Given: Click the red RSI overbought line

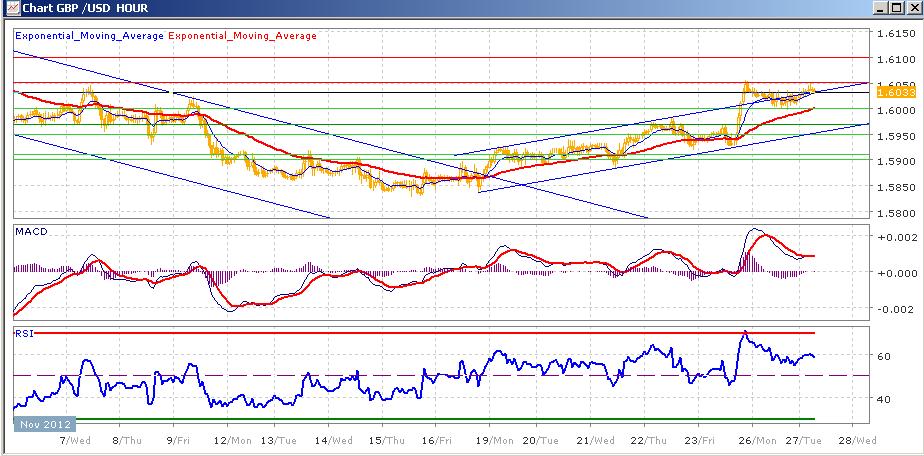Looking at the screenshot, I should click(x=414, y=333).
